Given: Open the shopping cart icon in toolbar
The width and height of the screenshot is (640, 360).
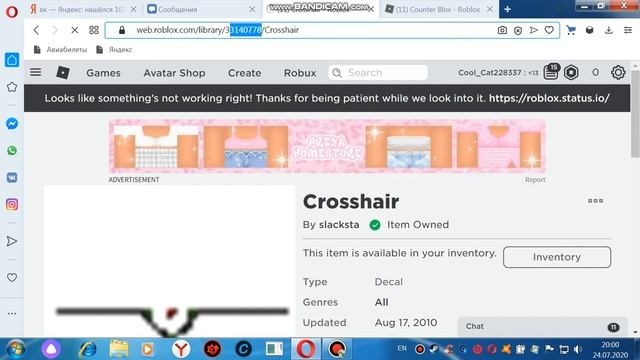Looking at the screenshot, I should [x=571, y=30].
